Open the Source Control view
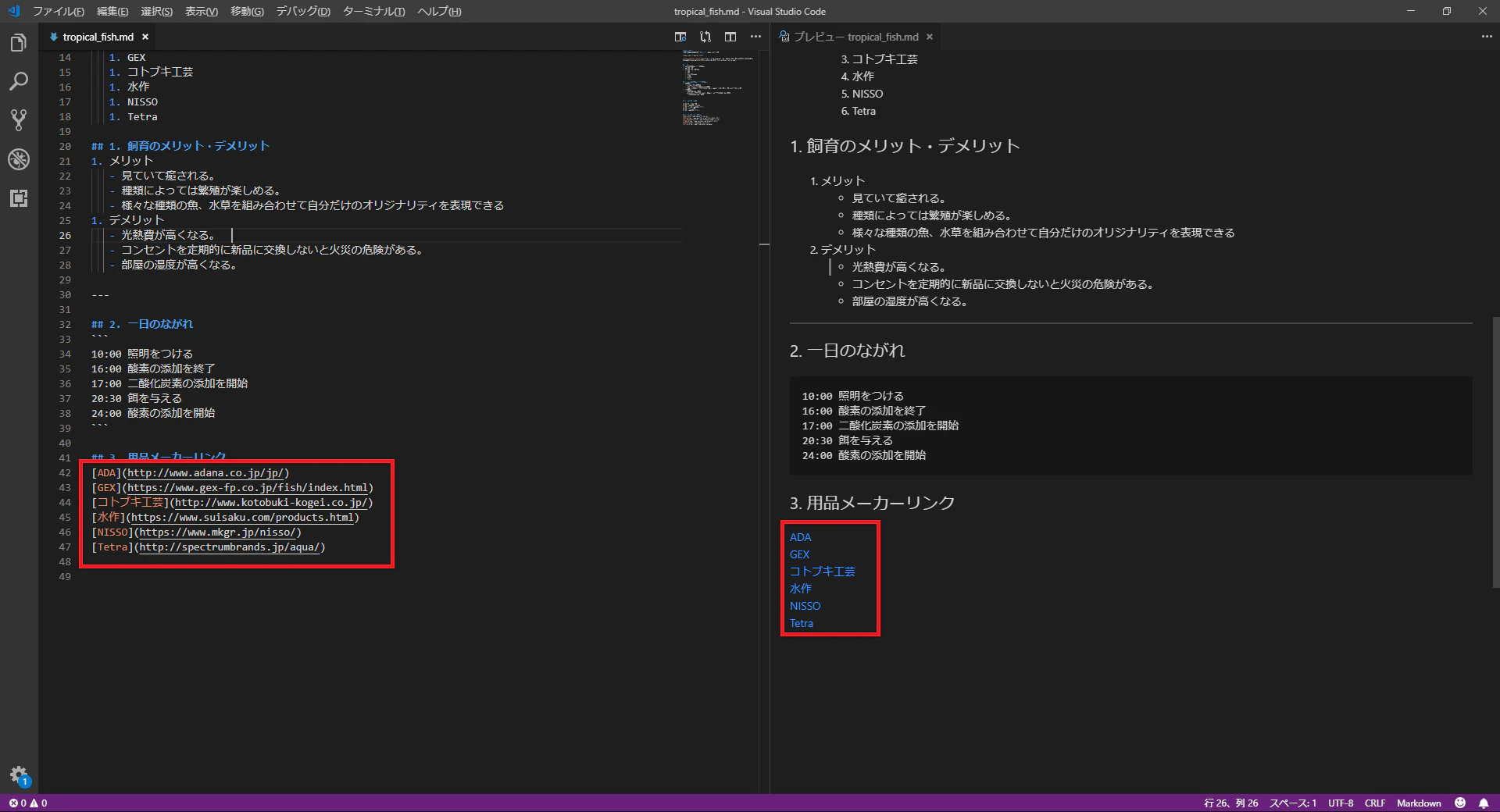 [x=19, y=119]
